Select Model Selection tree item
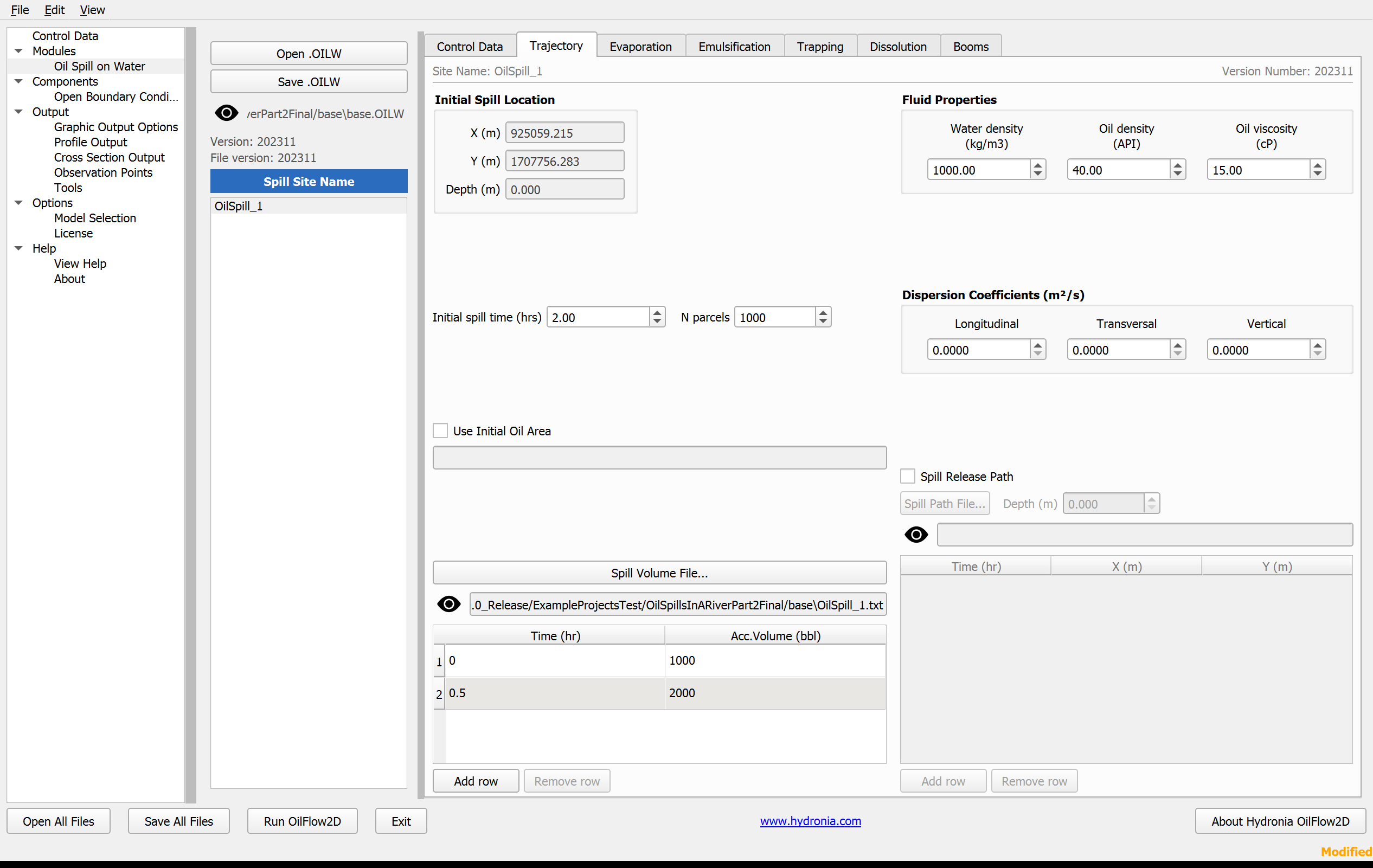This screenshot has width=1373, height=868. click(95, 218)
